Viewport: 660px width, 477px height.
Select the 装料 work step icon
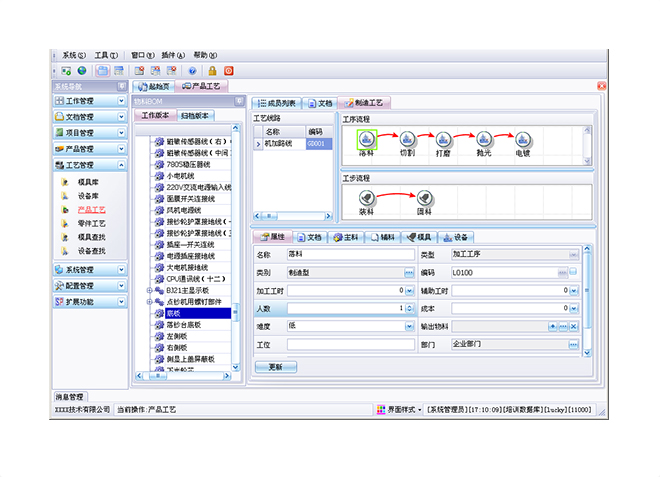point(367,198)
